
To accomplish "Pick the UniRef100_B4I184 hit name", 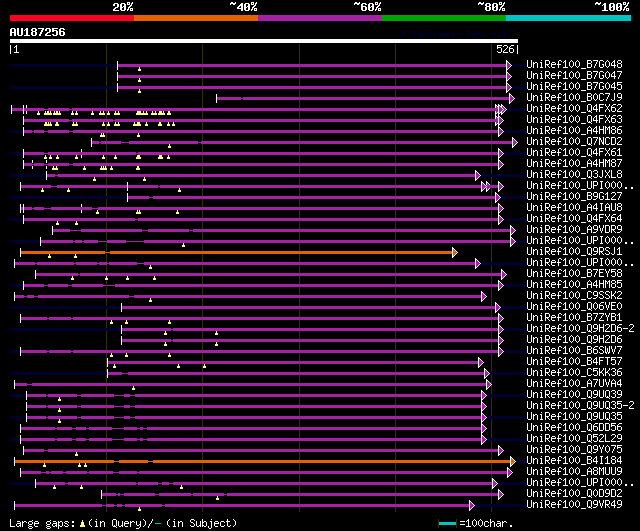I will (574, 461).
